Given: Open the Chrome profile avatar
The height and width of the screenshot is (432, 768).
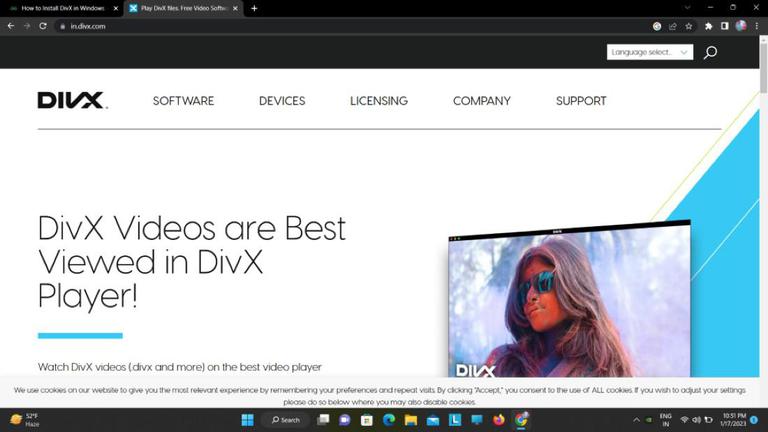Looking at the screenshot, I should click(741, 26).
